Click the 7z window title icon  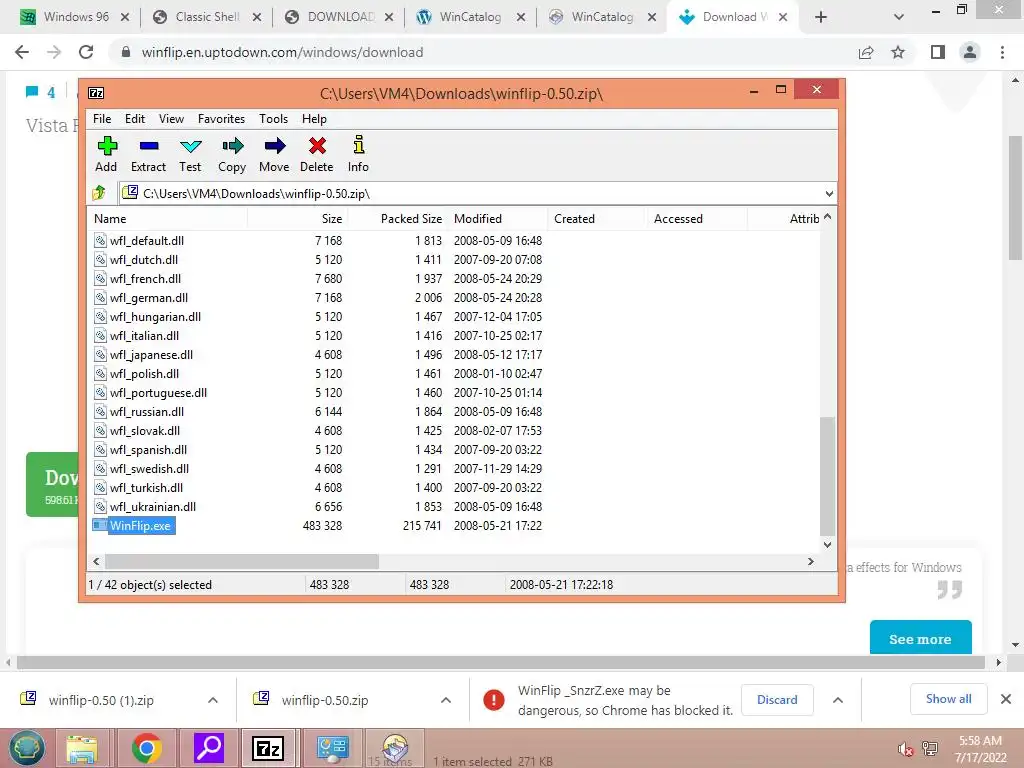point(96,93)
